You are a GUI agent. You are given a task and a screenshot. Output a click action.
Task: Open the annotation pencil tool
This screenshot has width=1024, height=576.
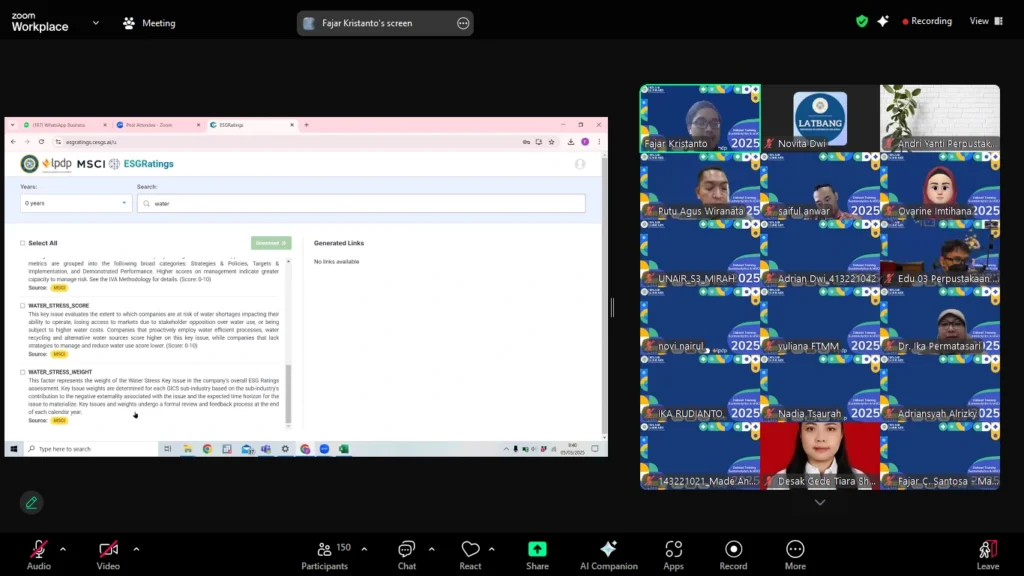31,503
